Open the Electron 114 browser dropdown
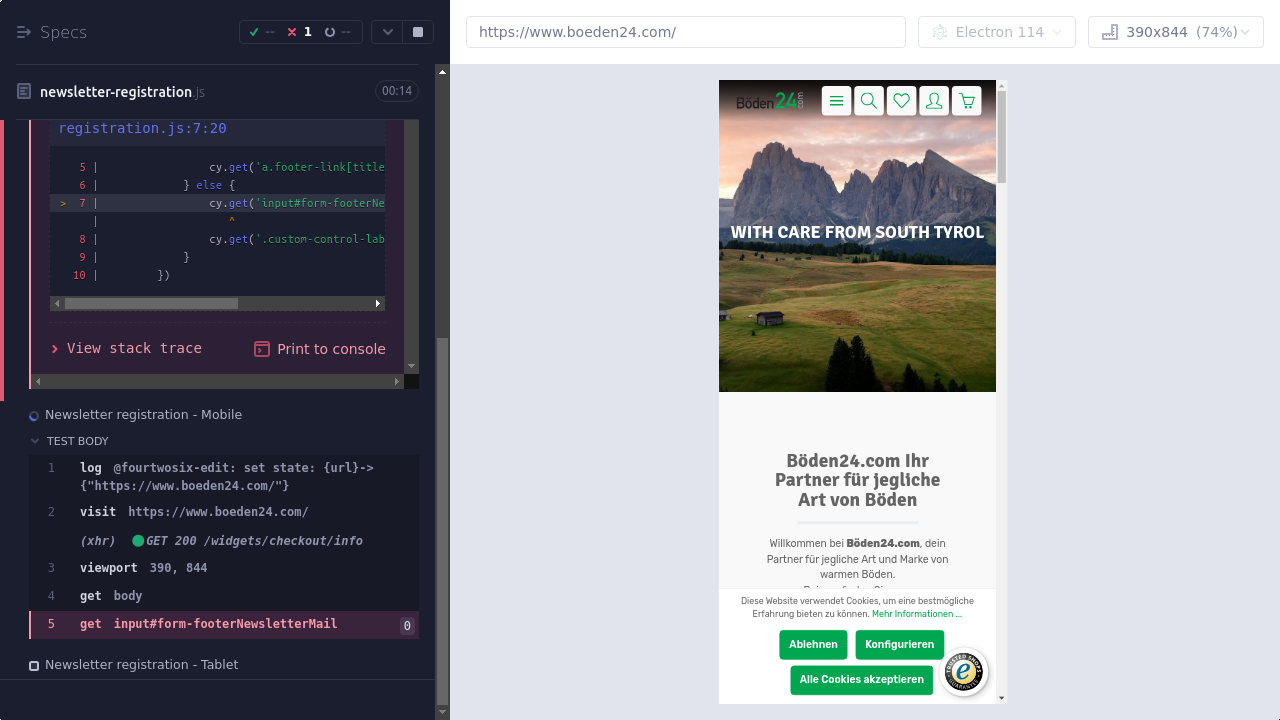The image size is (1280, 720). tap(996, 32)
